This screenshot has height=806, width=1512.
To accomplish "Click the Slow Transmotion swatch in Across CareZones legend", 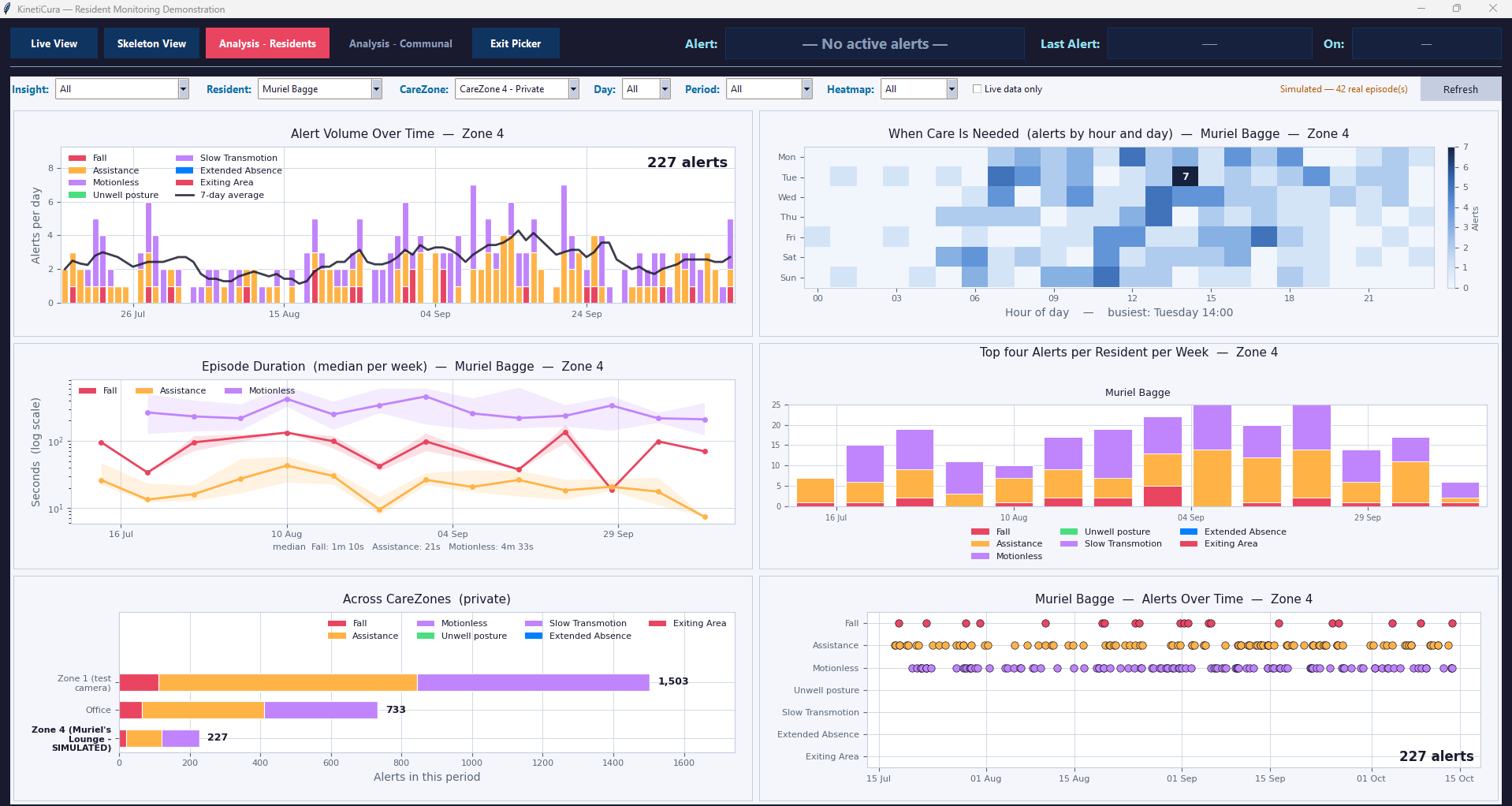I will point(534,624).
